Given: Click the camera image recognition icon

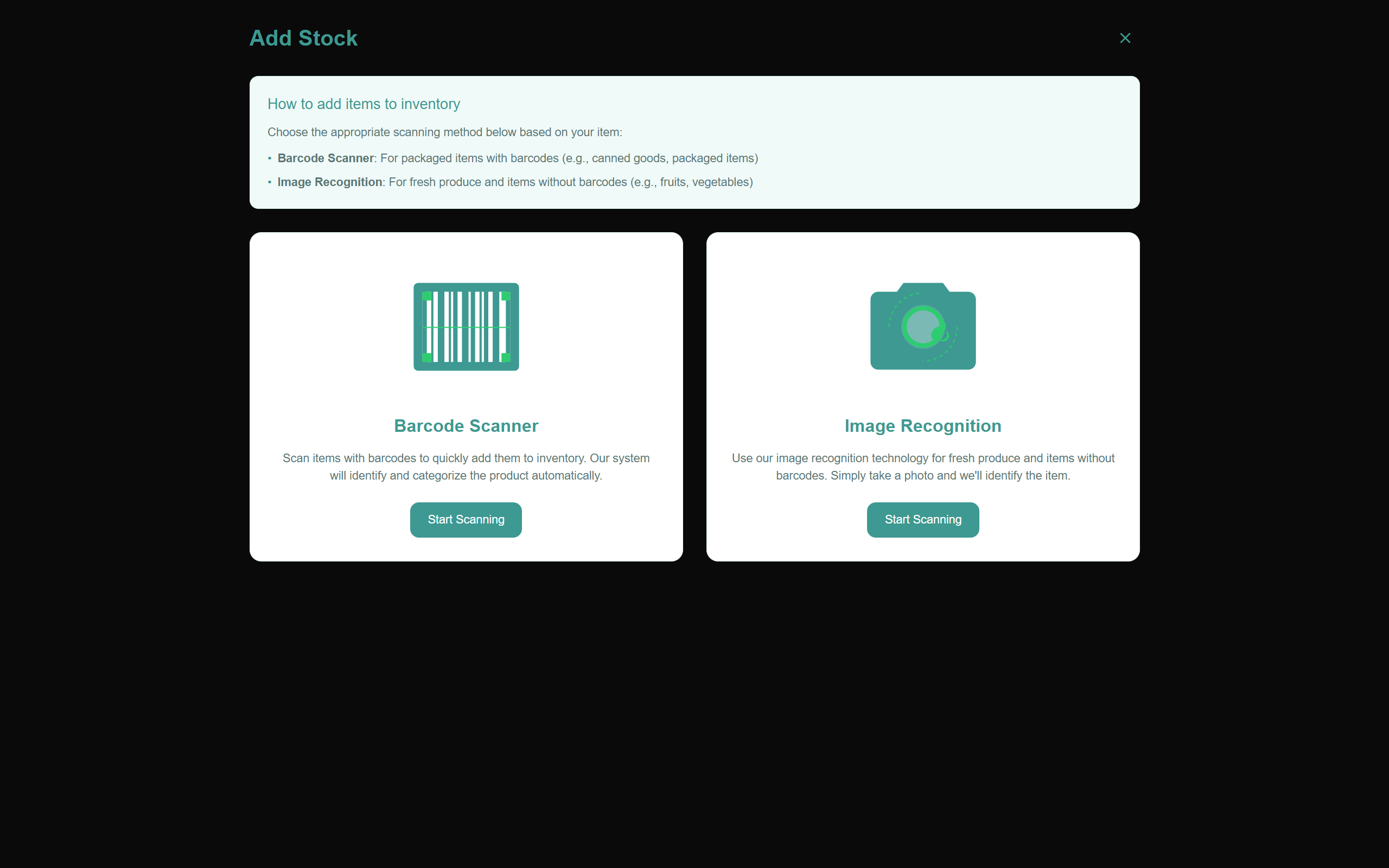Looking at the screenshot, I should coord(922,326).
